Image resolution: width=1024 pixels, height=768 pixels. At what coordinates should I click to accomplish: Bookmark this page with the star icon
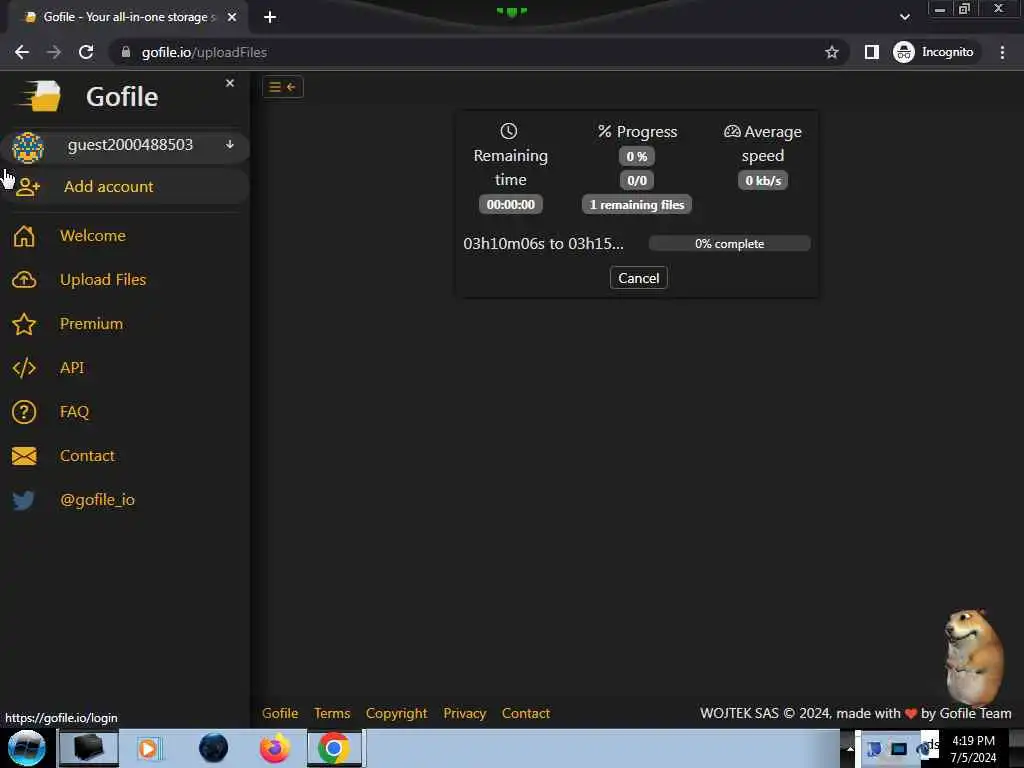831,52
